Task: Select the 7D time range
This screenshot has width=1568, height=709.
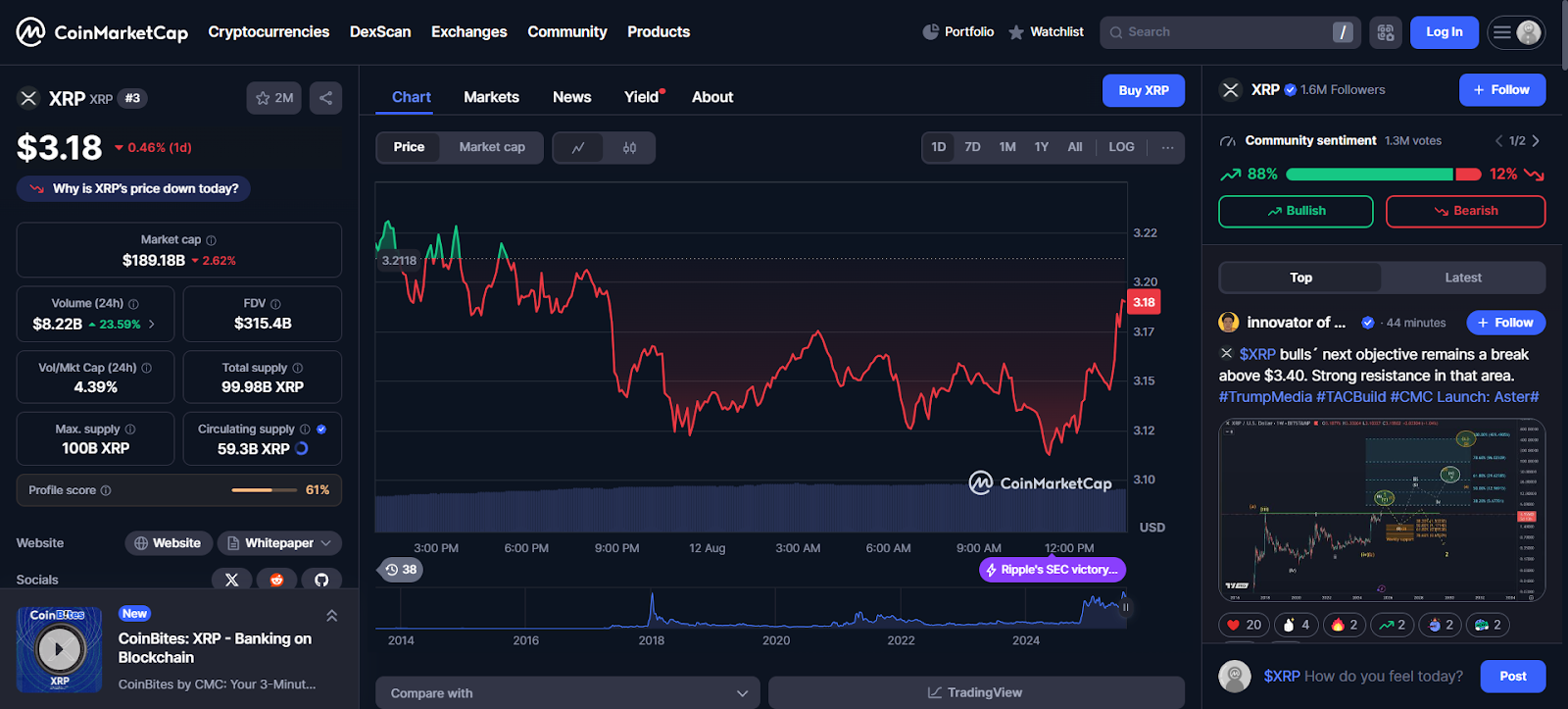Action: (972, 147)
